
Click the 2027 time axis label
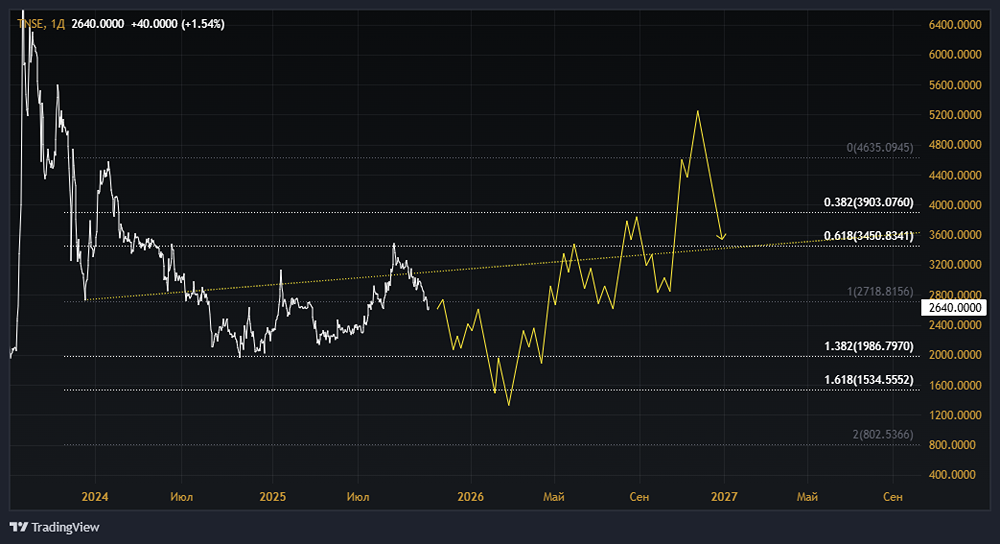pyautogui.click(x=724, y=497)
